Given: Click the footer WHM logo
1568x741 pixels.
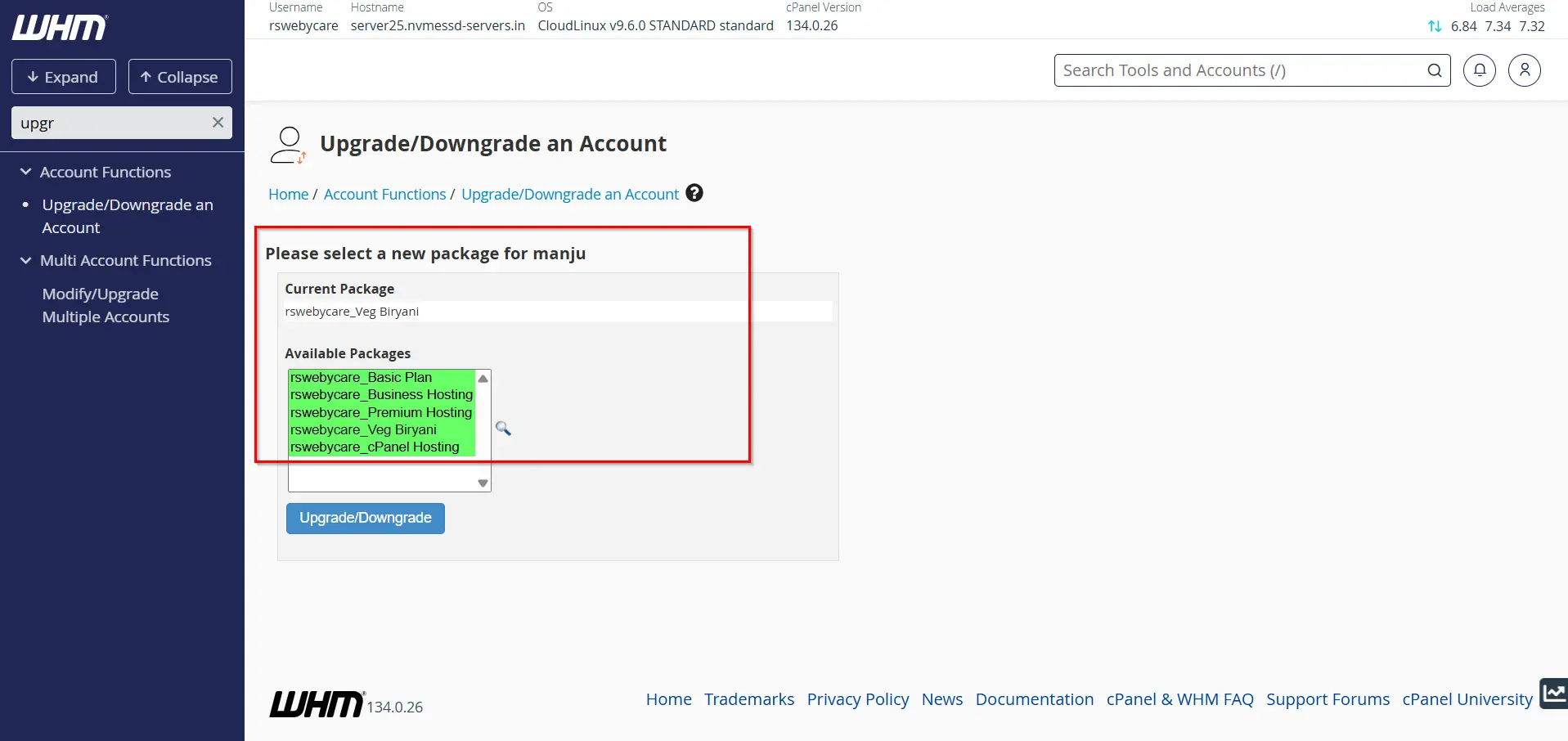Looking at the screenshot, I should (x=317, y=704).
